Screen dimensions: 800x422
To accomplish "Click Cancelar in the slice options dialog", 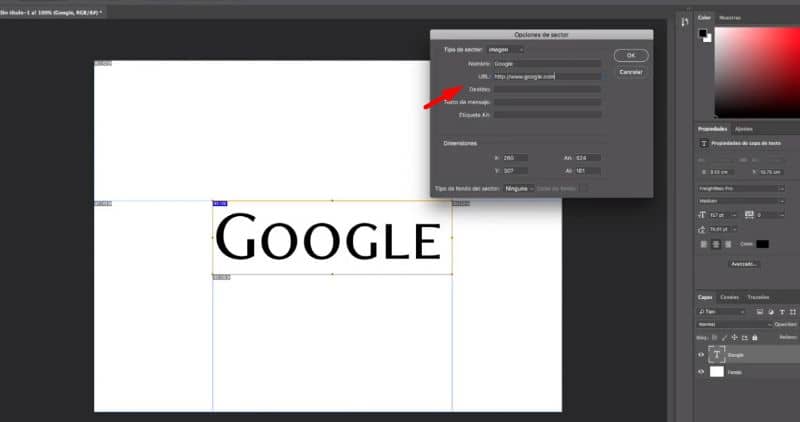I will [x=631, y=72].
